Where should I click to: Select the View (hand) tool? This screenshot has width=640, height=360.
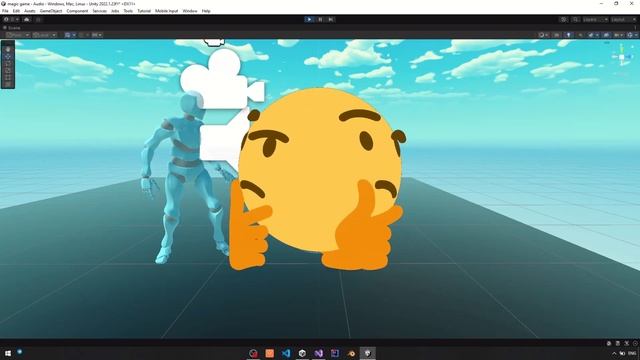(x=8, y=49)
